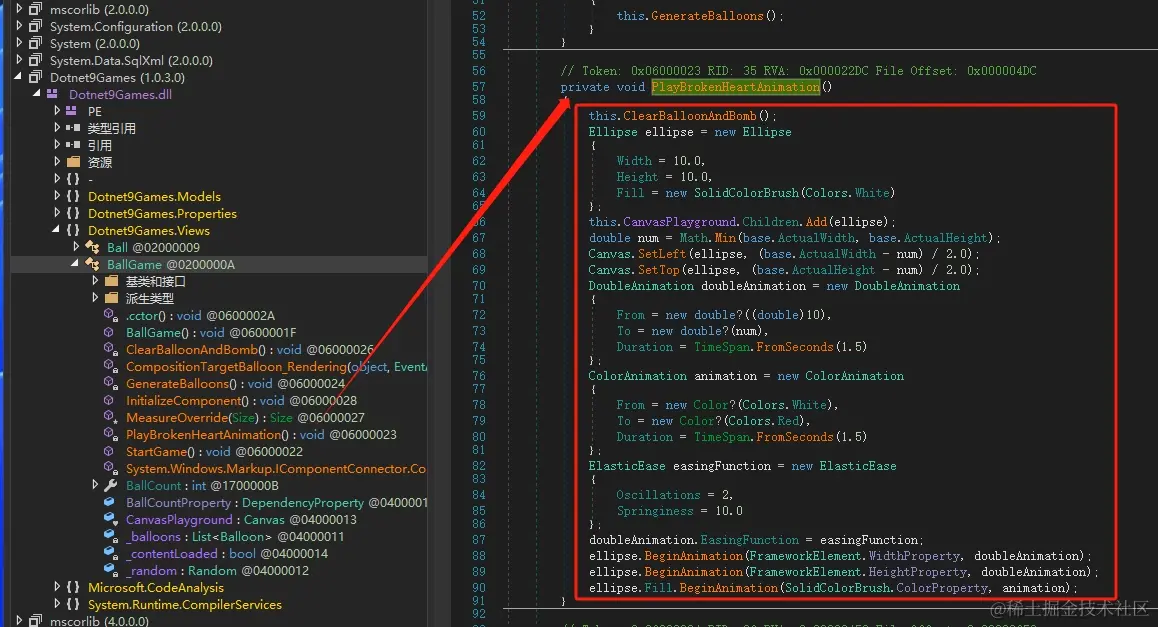Click Oscillations property on line 84
Image resolution: width=1158 pixels, height=627 pixels.
658,495
